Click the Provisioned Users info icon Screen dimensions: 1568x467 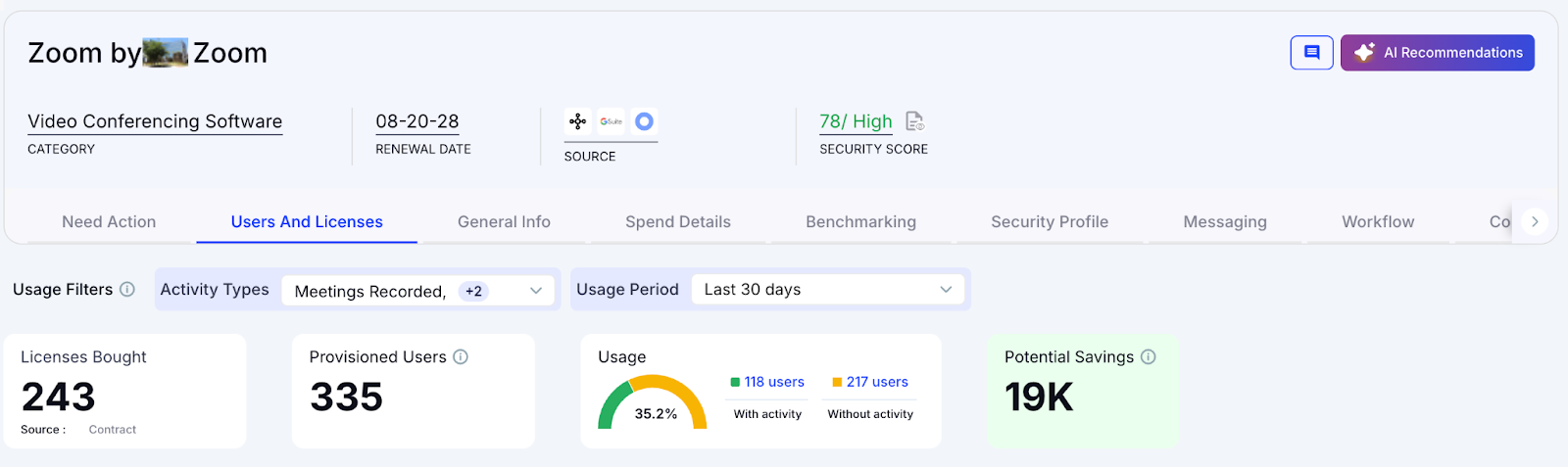click(x=461, y=356)
